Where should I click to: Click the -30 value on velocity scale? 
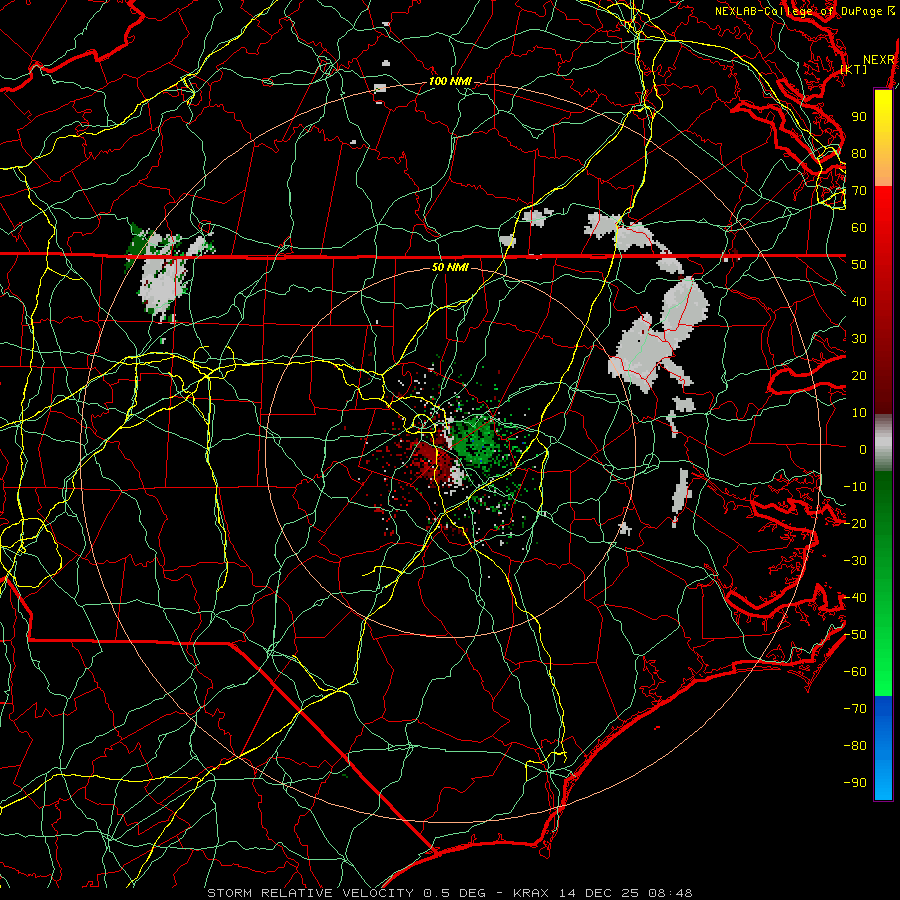click(855, 561)
